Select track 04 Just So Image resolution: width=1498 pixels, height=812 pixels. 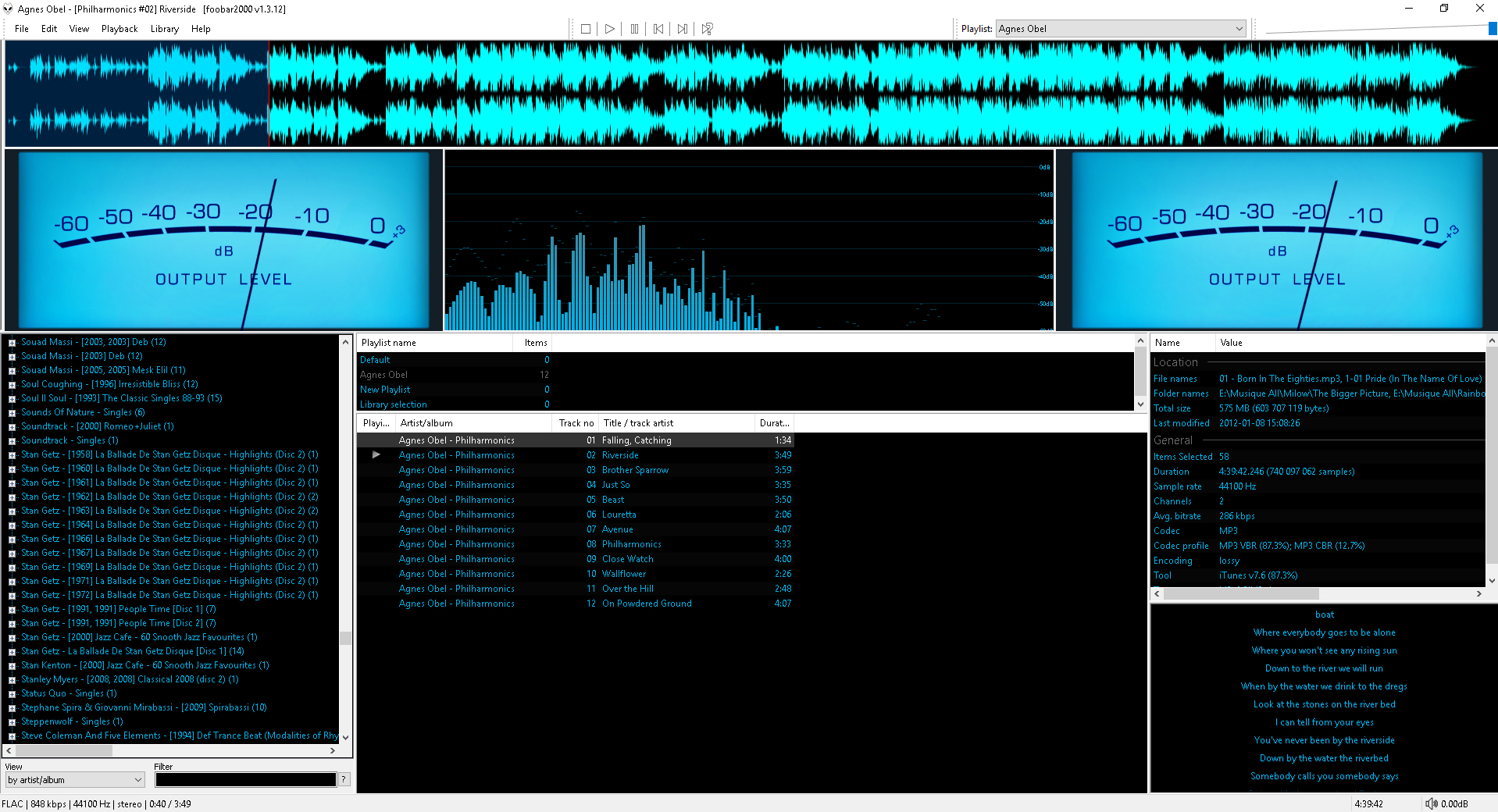pos(576,485)
